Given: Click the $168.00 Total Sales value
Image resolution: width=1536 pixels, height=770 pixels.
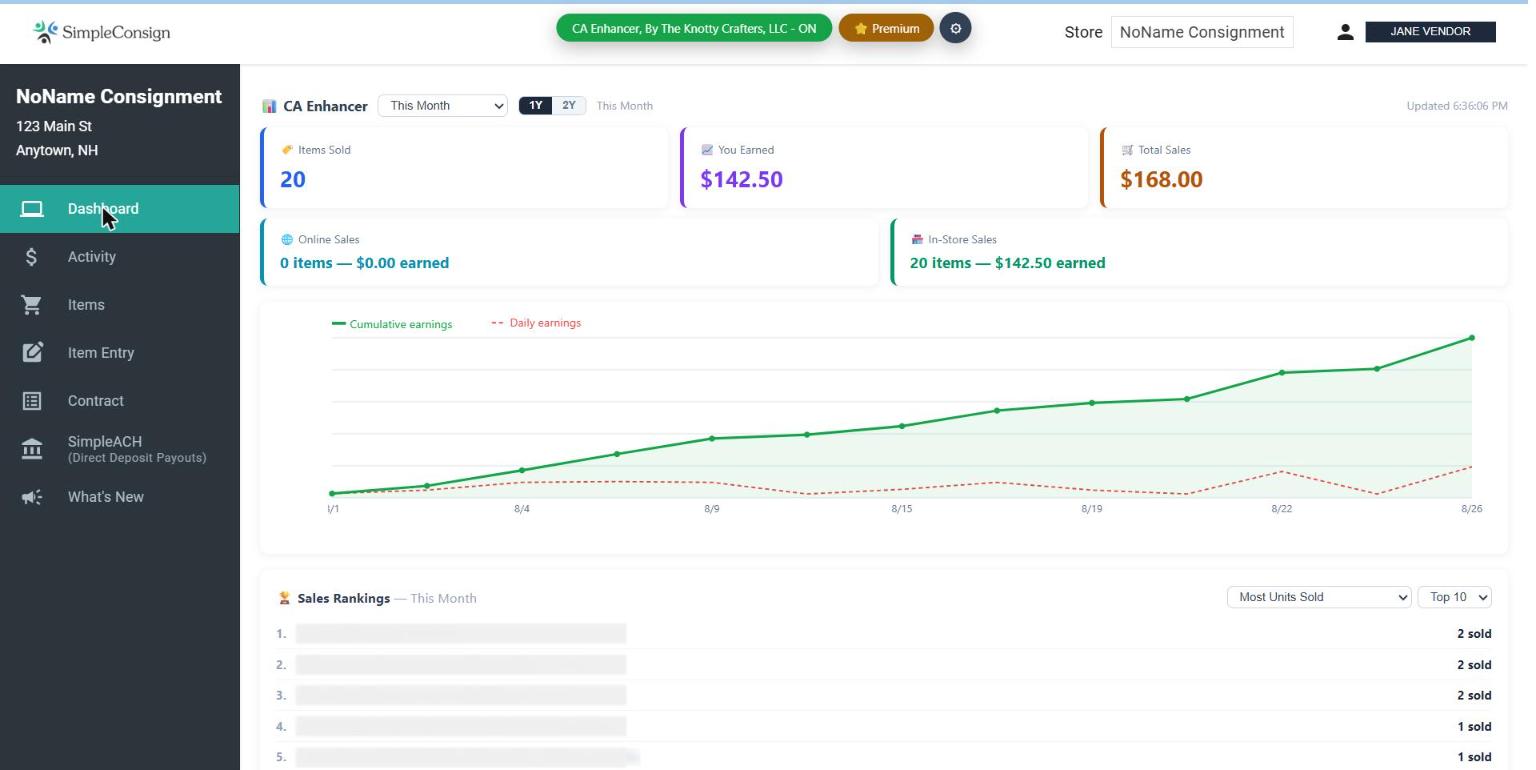Looking at the screenshot, I should point(1162,180).
